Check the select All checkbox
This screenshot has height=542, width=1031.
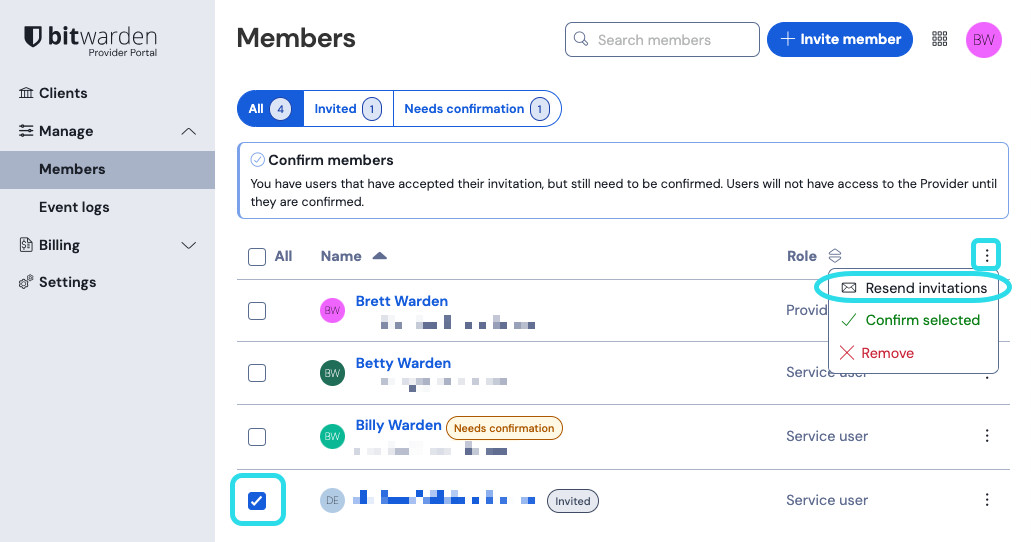point(257,257)
